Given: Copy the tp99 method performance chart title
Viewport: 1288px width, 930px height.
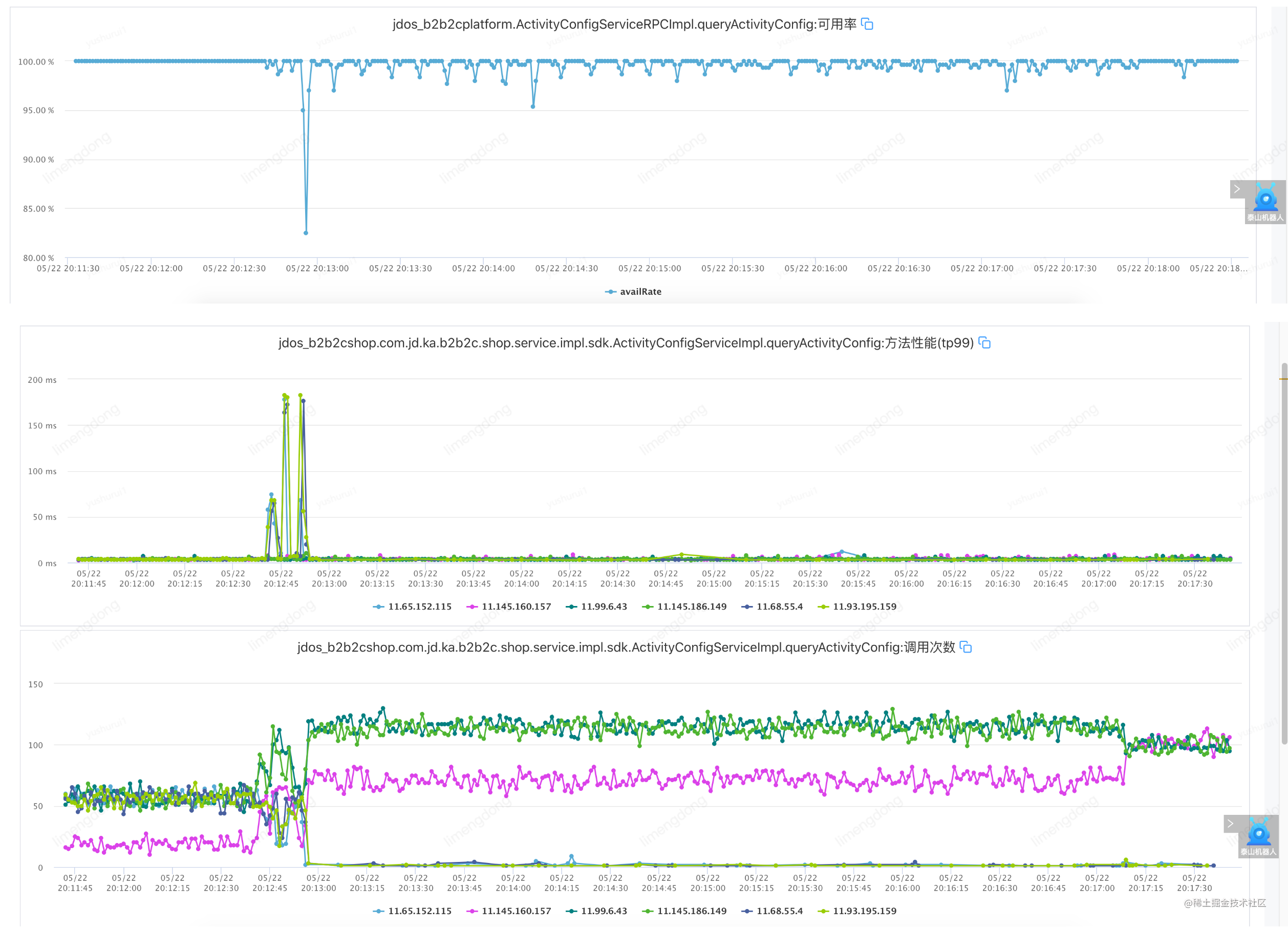Looking at the screenshot, I should (984, 343).
